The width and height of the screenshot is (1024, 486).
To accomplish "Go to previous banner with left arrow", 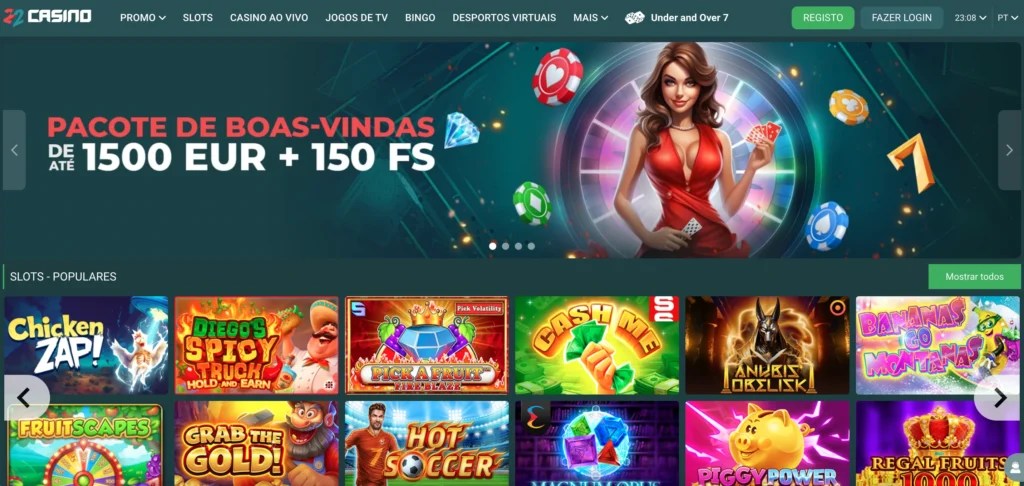I will tap(14, 150).
